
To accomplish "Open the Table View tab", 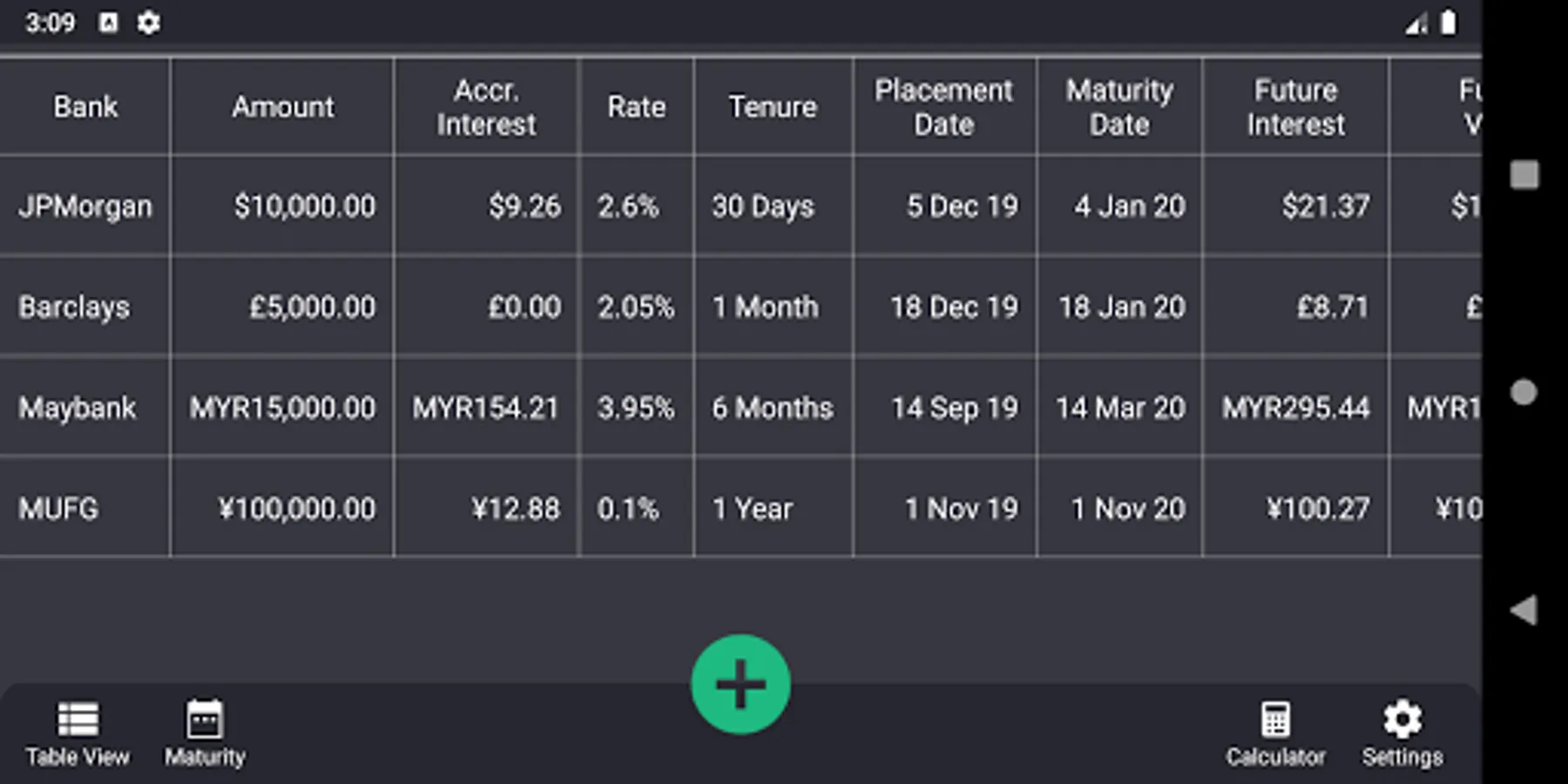I will [78, 733].
